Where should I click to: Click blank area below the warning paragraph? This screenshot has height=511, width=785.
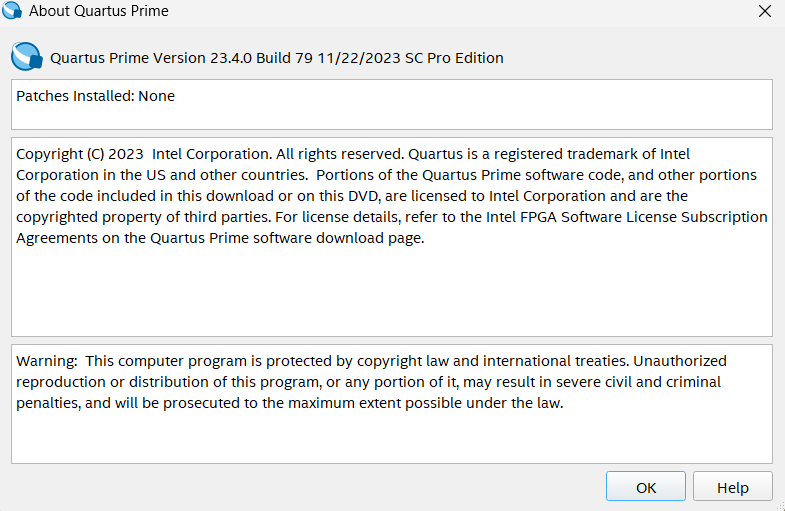pos(390,438)
